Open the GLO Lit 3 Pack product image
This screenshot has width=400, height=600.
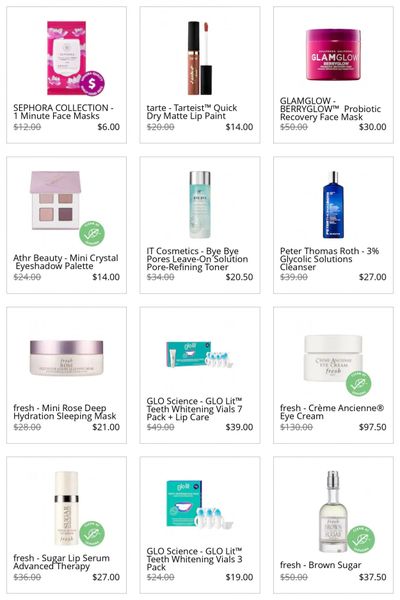point(199,504)
